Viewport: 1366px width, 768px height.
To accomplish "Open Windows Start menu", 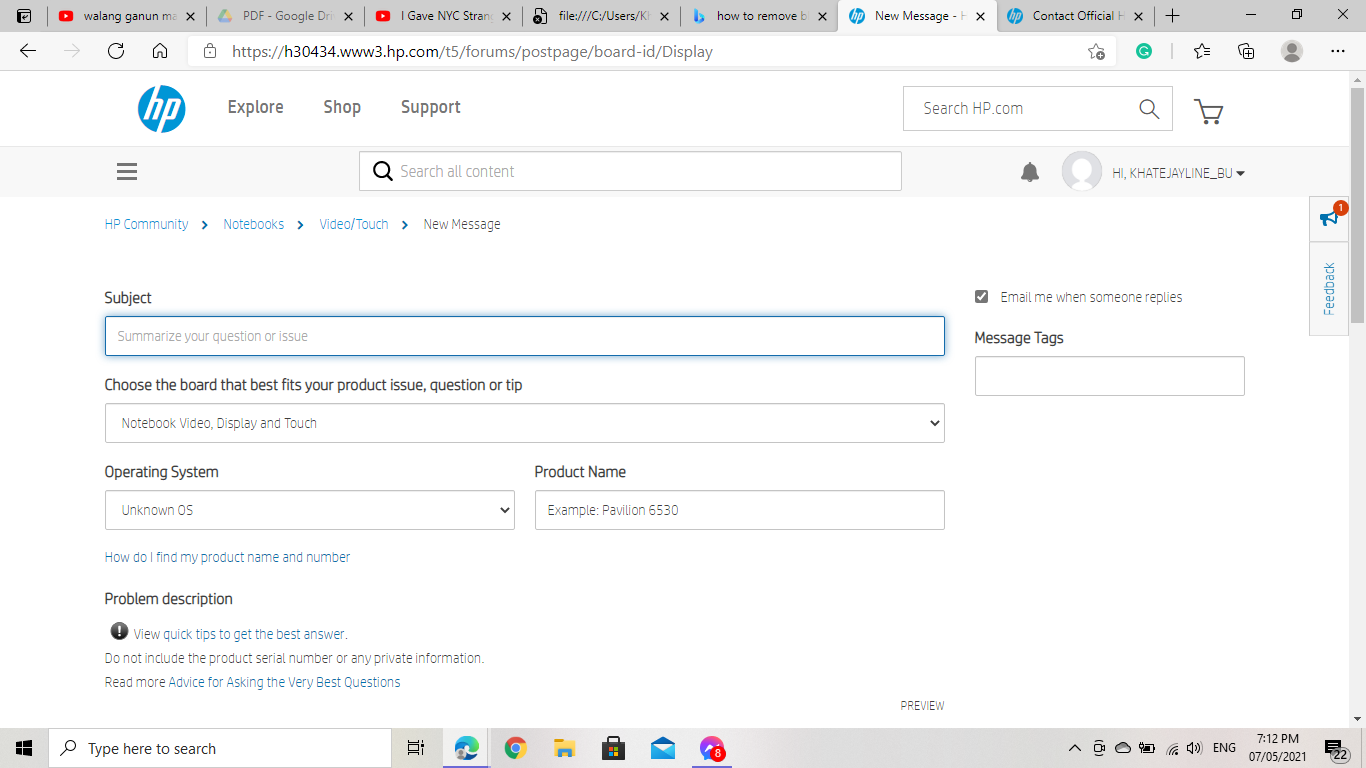I will [x=24, y=748].
